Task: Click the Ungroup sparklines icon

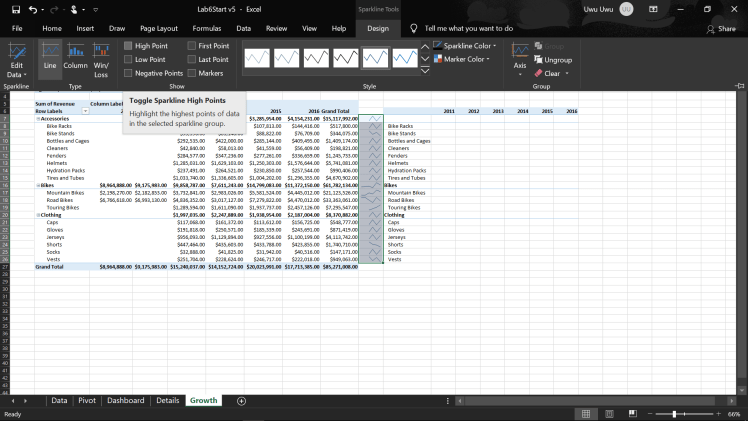Action: click(539, 60)
